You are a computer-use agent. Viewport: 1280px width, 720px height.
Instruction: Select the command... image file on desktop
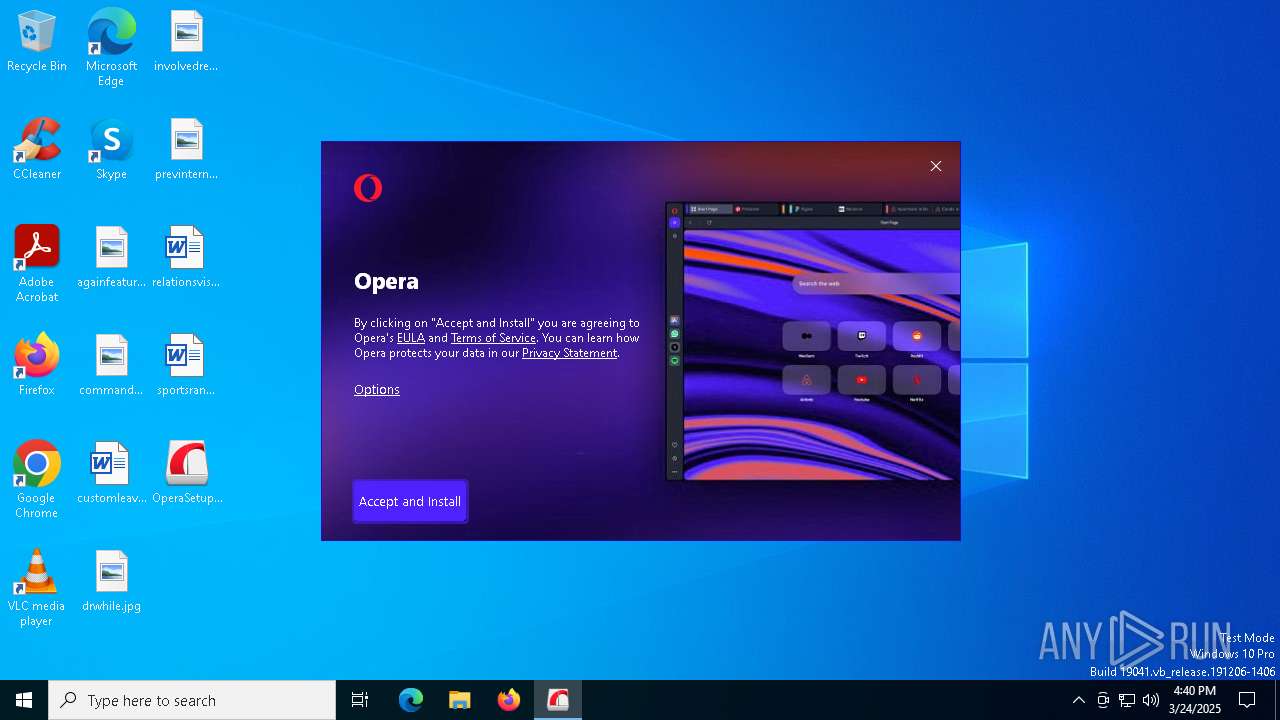[x=111, y=365]
